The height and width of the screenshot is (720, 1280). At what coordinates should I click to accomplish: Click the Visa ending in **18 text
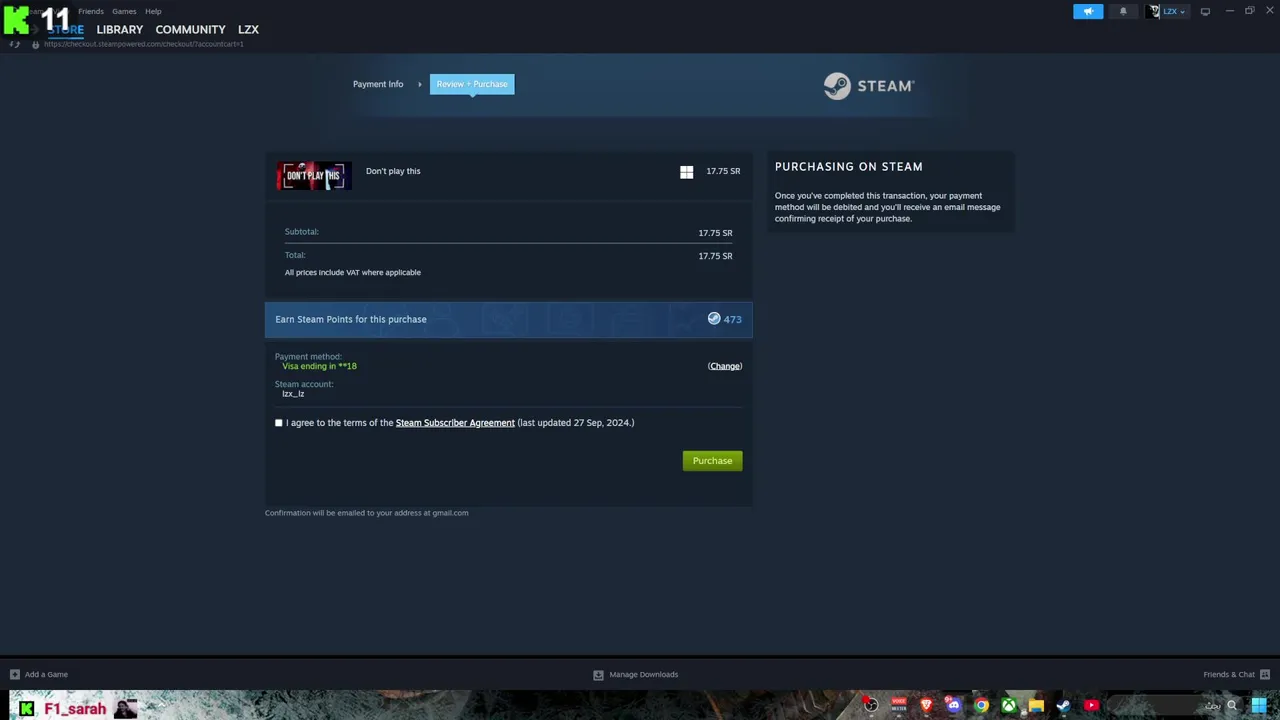[x=319, y=366]
